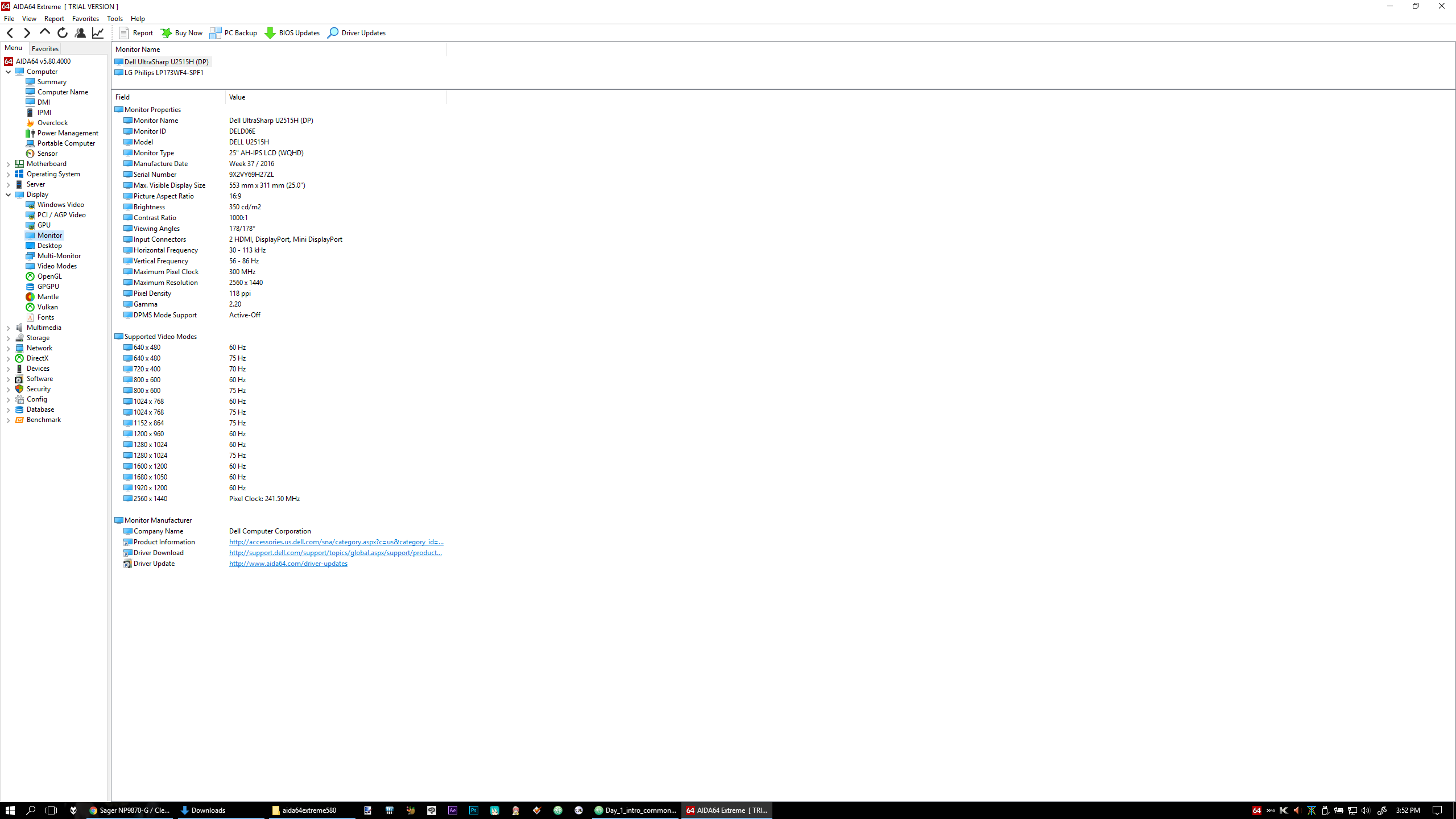
Task: Expand the DirectX tree node
Action: click(9, 358)
